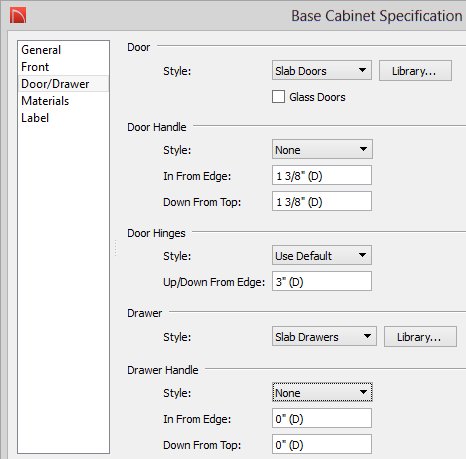466x459 pixels.
Task: Expand the Door Hinges Style dropdown
Action: coord(322,255)
